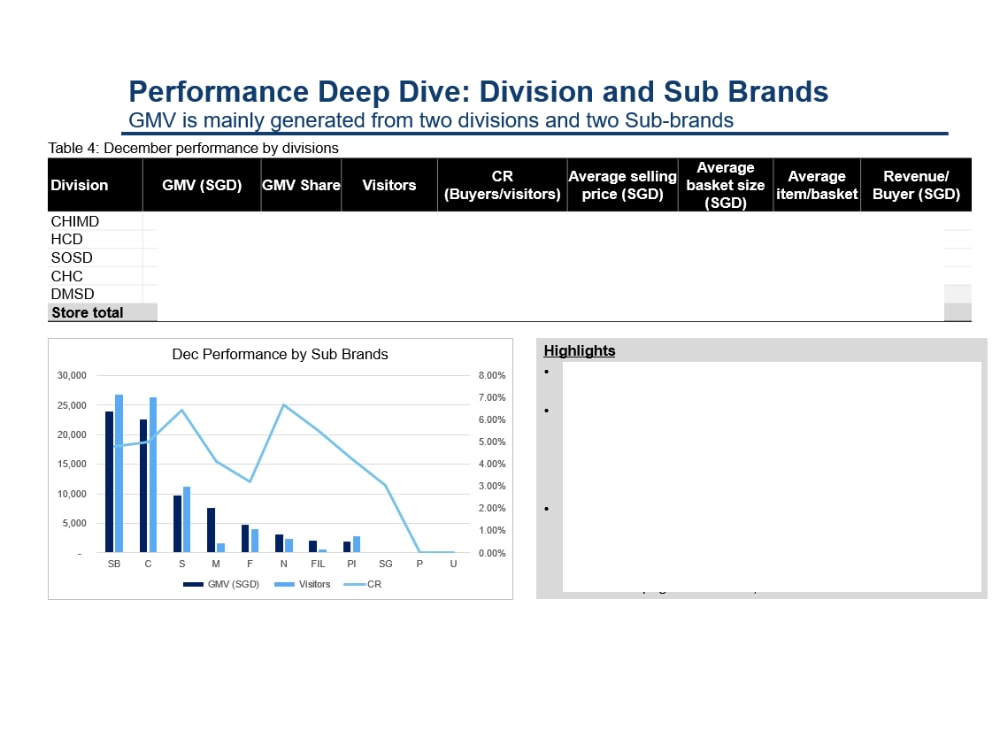Select the 'PI' category axis label

351,564
